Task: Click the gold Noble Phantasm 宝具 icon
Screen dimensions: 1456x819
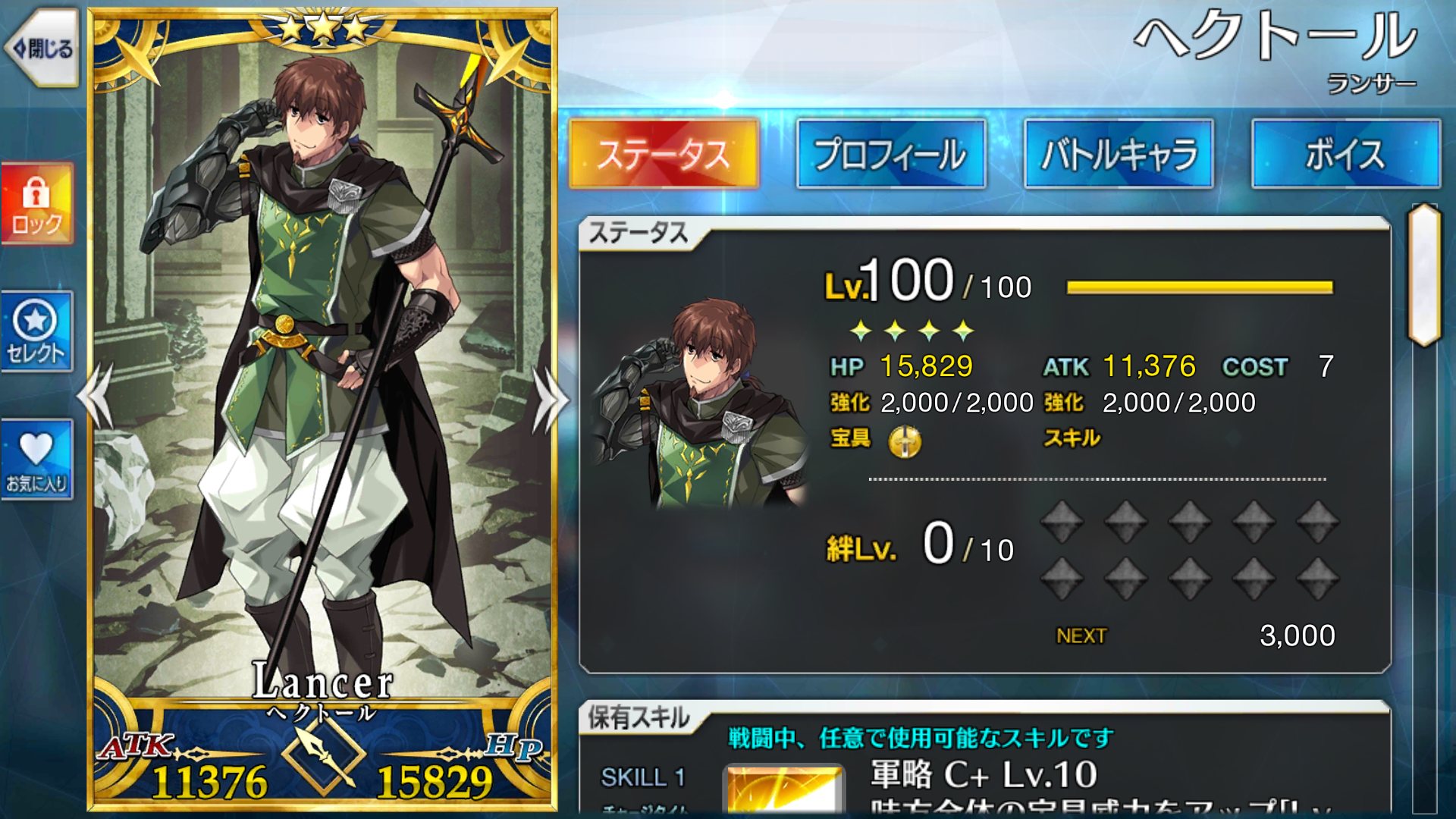Action: click(905, 441)
